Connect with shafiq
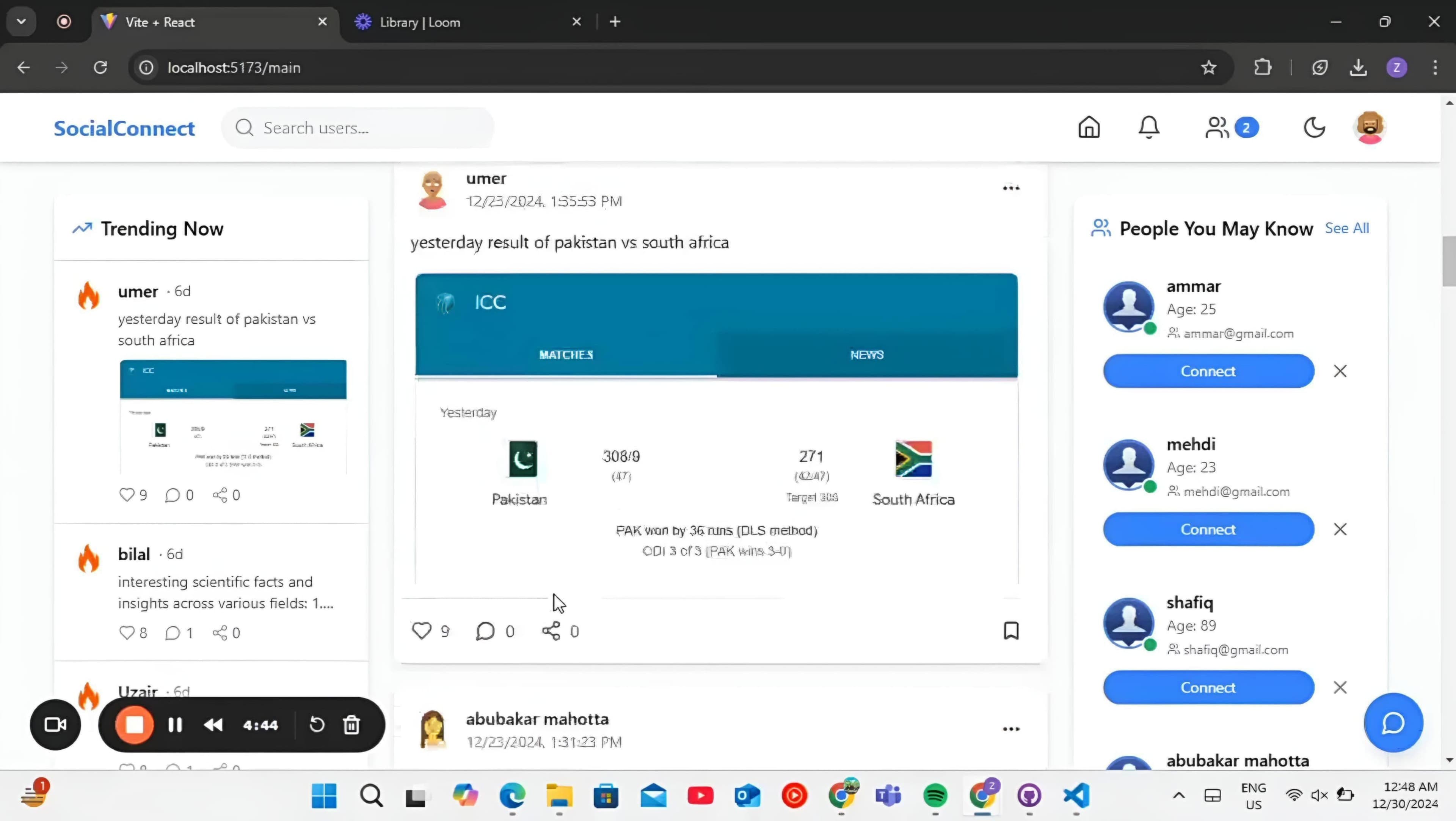This screenshot has width=1456, height=821. coord(1208,687)
